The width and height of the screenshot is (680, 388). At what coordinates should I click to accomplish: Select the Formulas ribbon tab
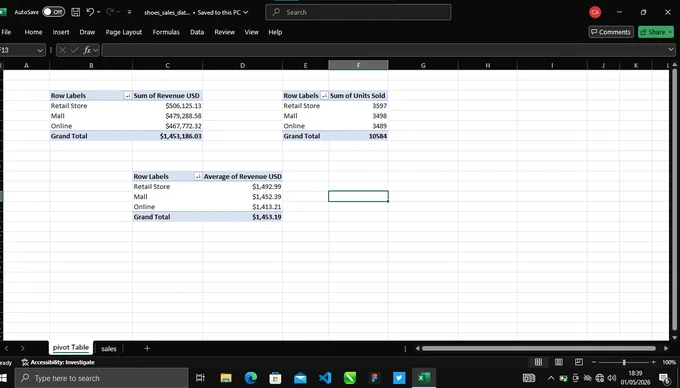tap(166, 32)
